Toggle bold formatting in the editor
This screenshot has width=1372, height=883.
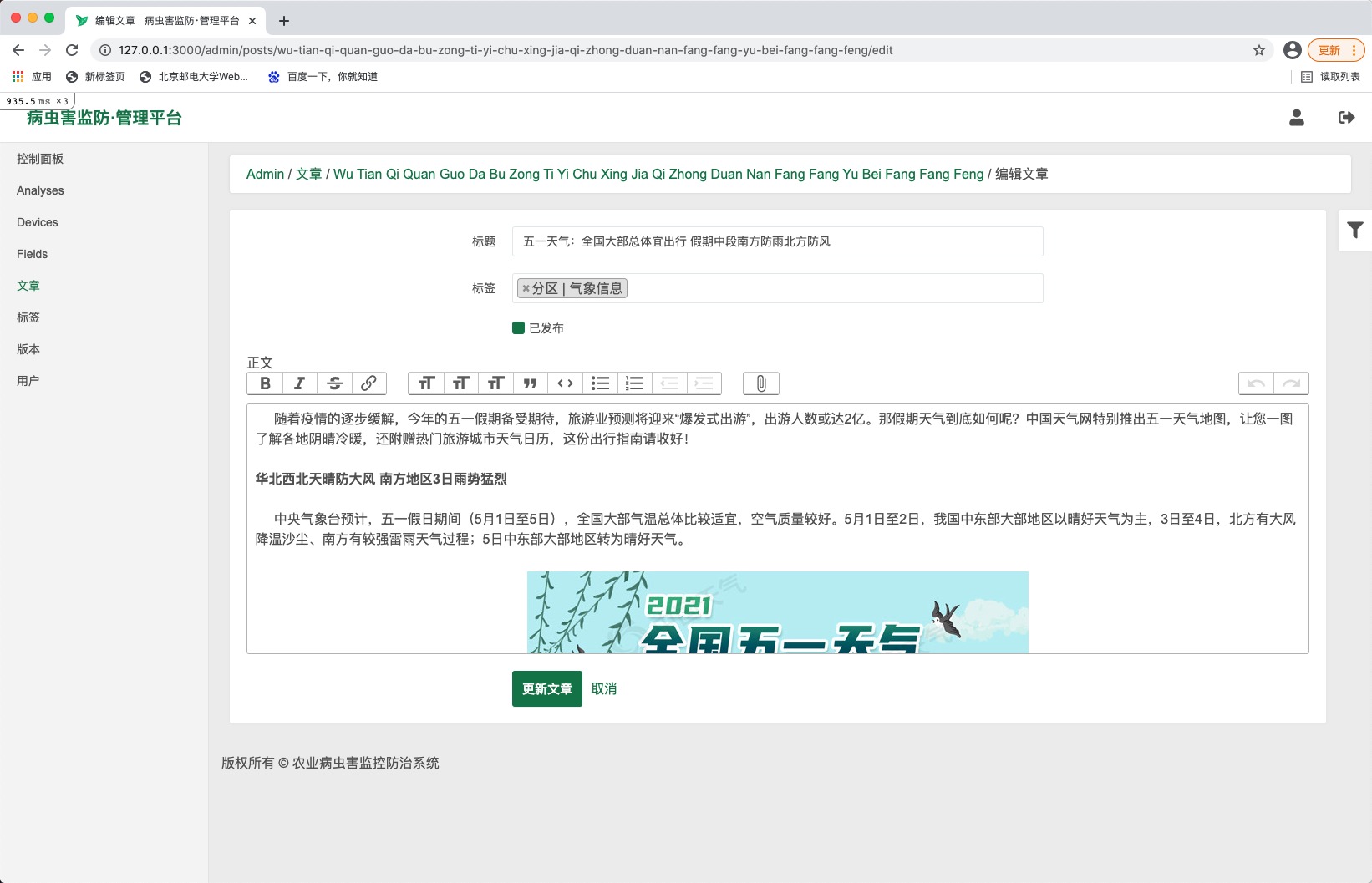[265, 383]
